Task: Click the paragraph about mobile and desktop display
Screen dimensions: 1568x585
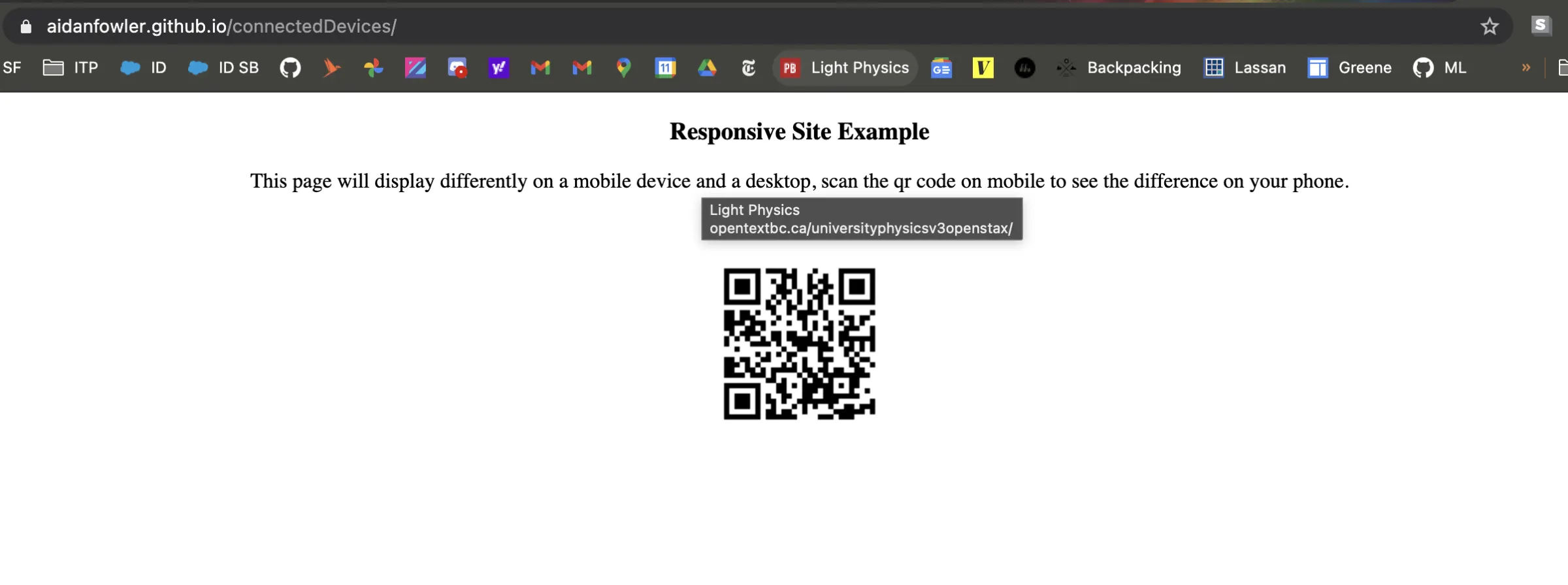Action: click(x=799, y=181)
